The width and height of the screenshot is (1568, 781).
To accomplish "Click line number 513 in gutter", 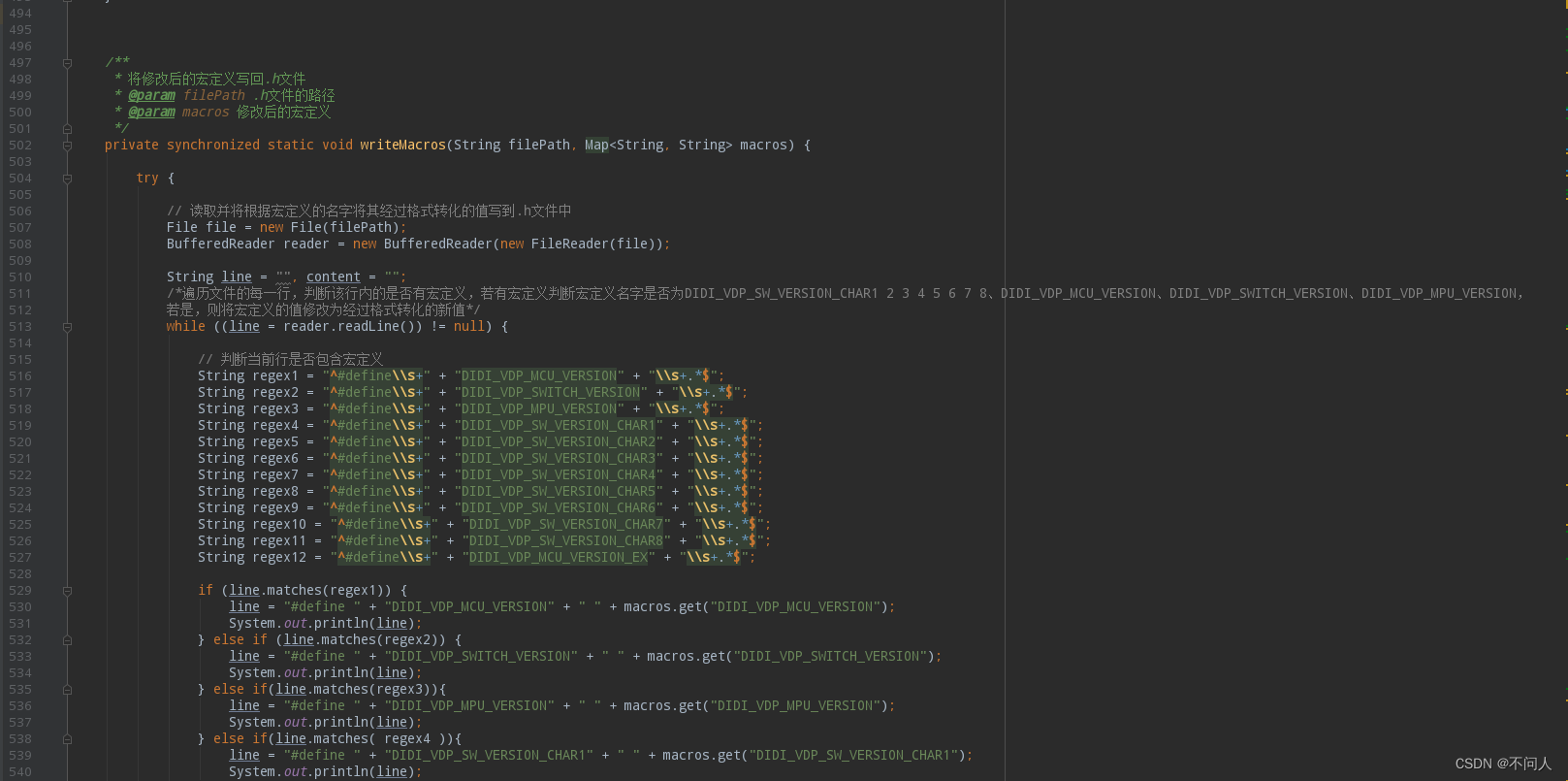I will 20,326.
